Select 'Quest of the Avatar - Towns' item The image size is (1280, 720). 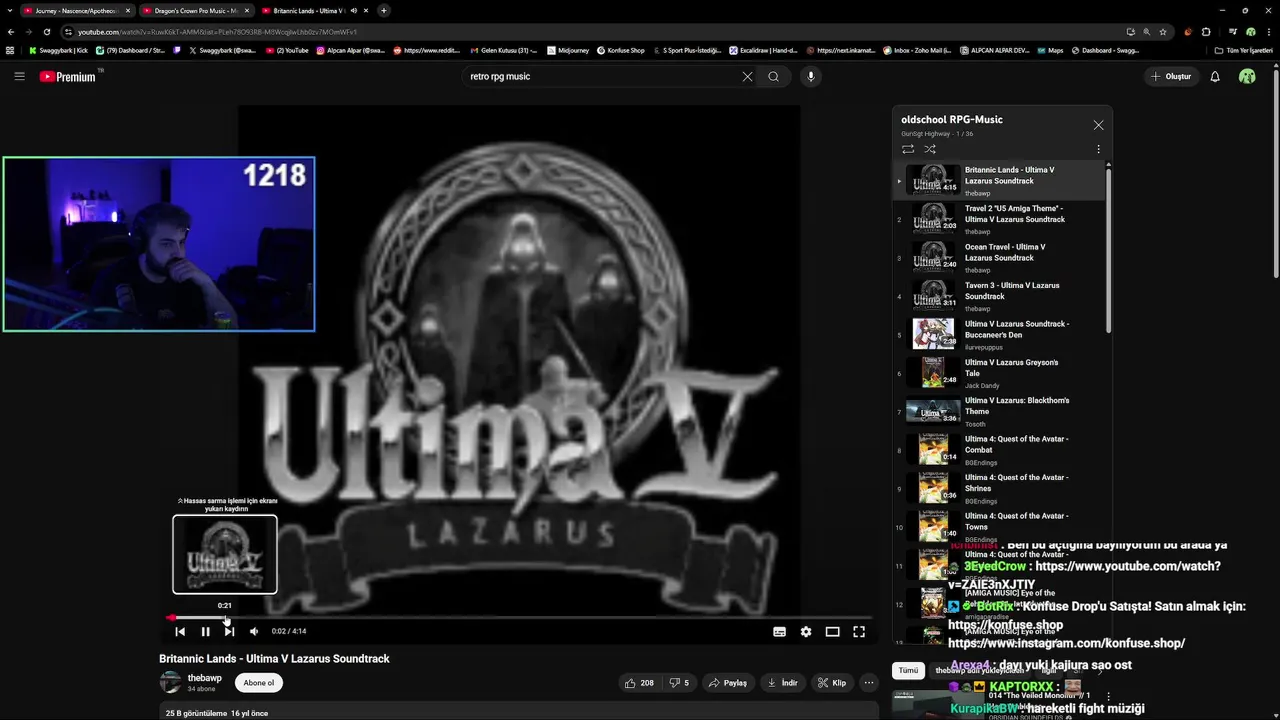(x=998, y=527)
